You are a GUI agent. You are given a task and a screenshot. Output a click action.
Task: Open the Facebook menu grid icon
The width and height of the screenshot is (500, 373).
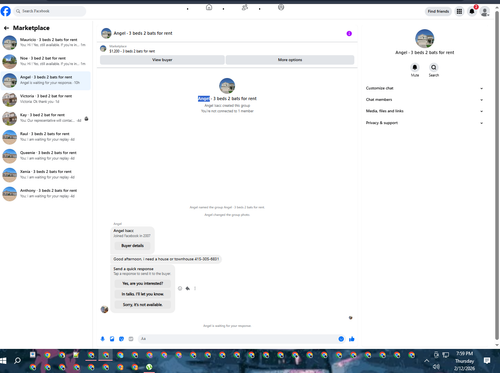pyautogui.click(x=459, y=11)
